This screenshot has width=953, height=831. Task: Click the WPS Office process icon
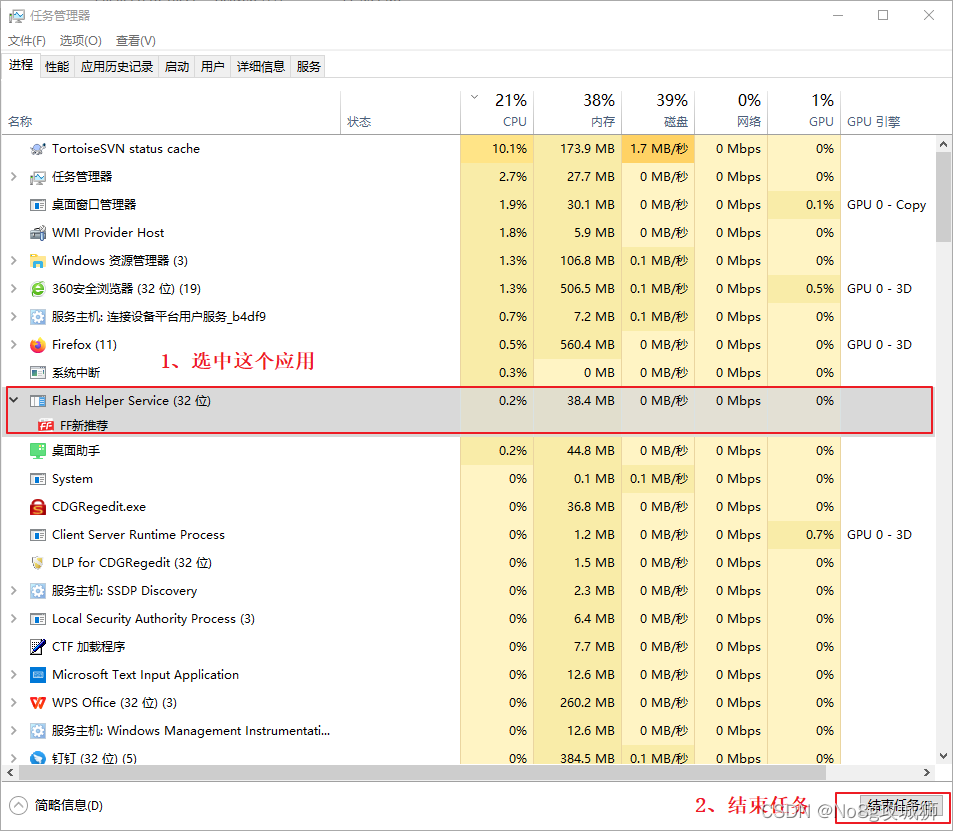38,703
